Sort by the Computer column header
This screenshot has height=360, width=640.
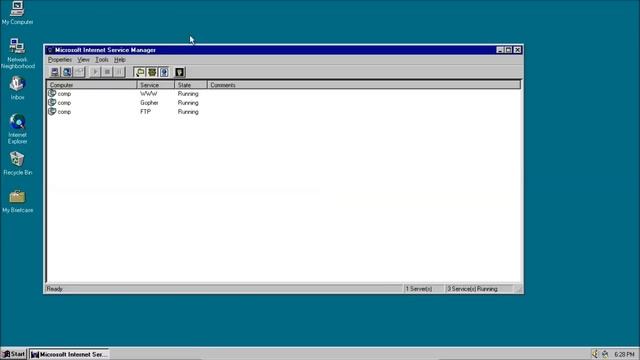pyautogui.click(x=92, y=85)
